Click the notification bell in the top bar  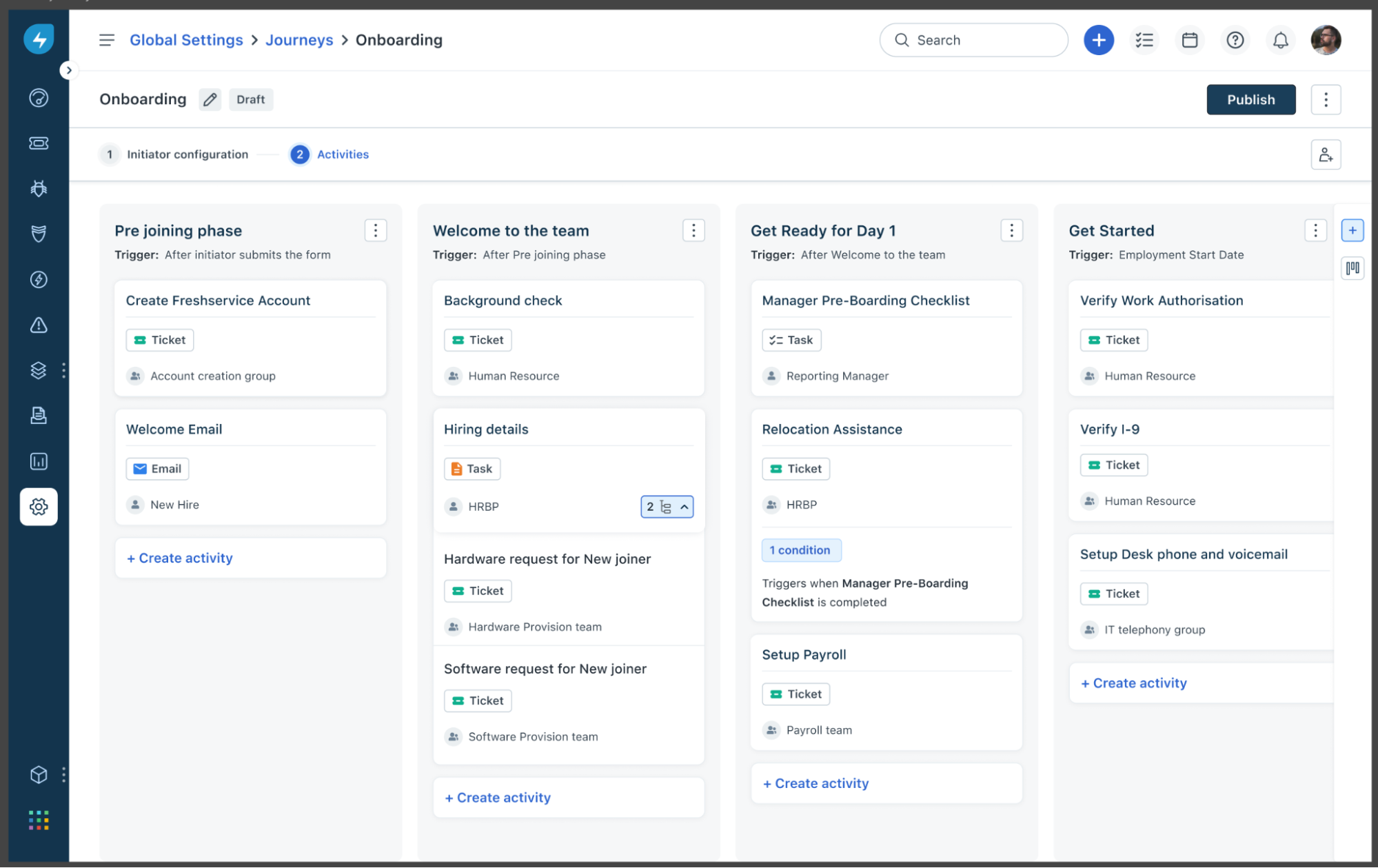tap(1281, 40)
